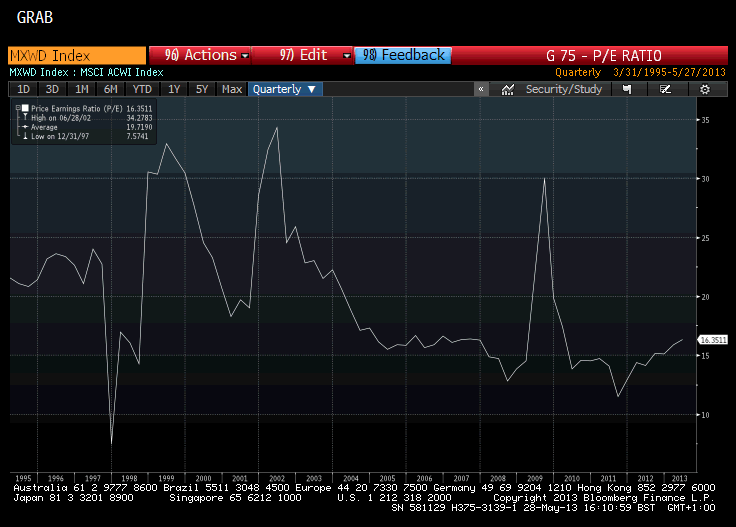Select the 5Y time range

tap(202, 89)
